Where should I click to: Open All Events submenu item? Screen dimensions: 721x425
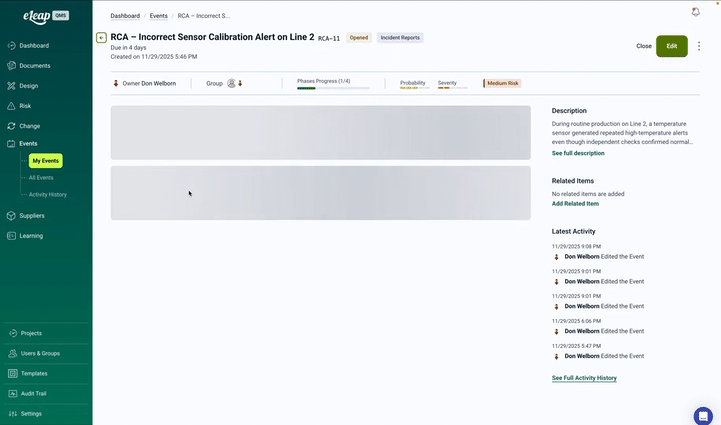pyautogui.click(x=41, y=177)
